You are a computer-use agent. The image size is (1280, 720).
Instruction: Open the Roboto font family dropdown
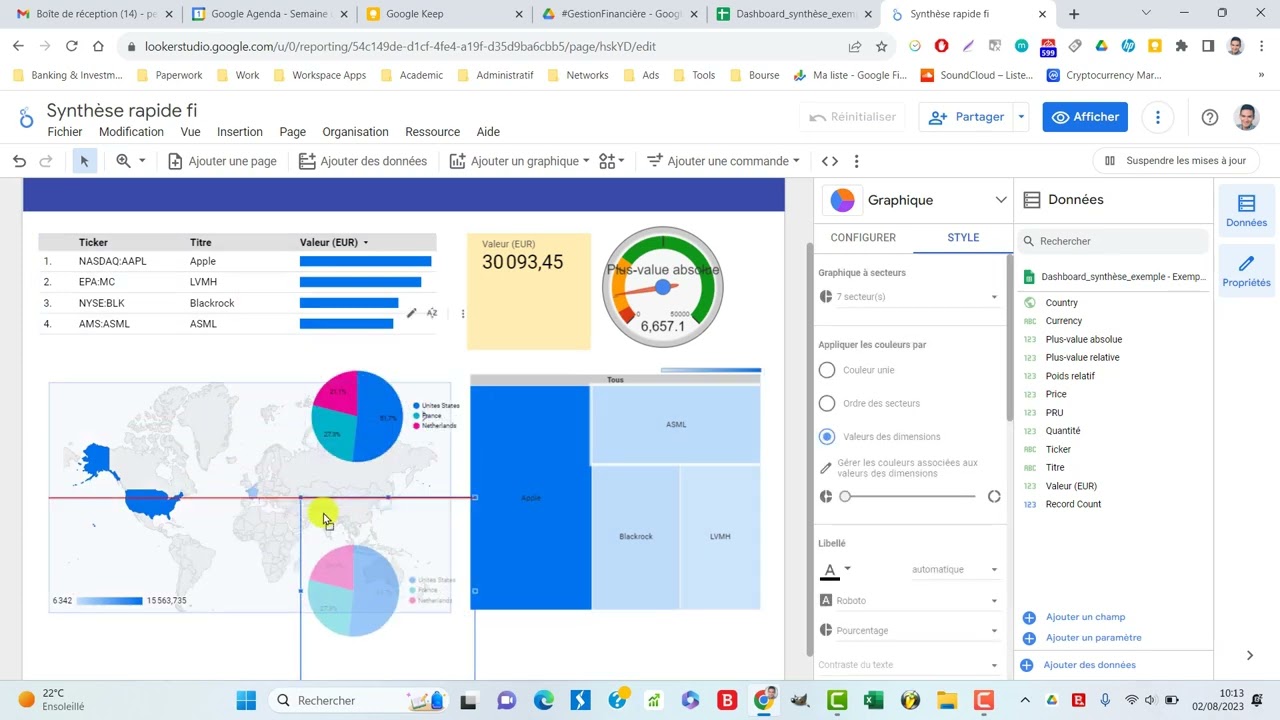click(x=909, y=601)
